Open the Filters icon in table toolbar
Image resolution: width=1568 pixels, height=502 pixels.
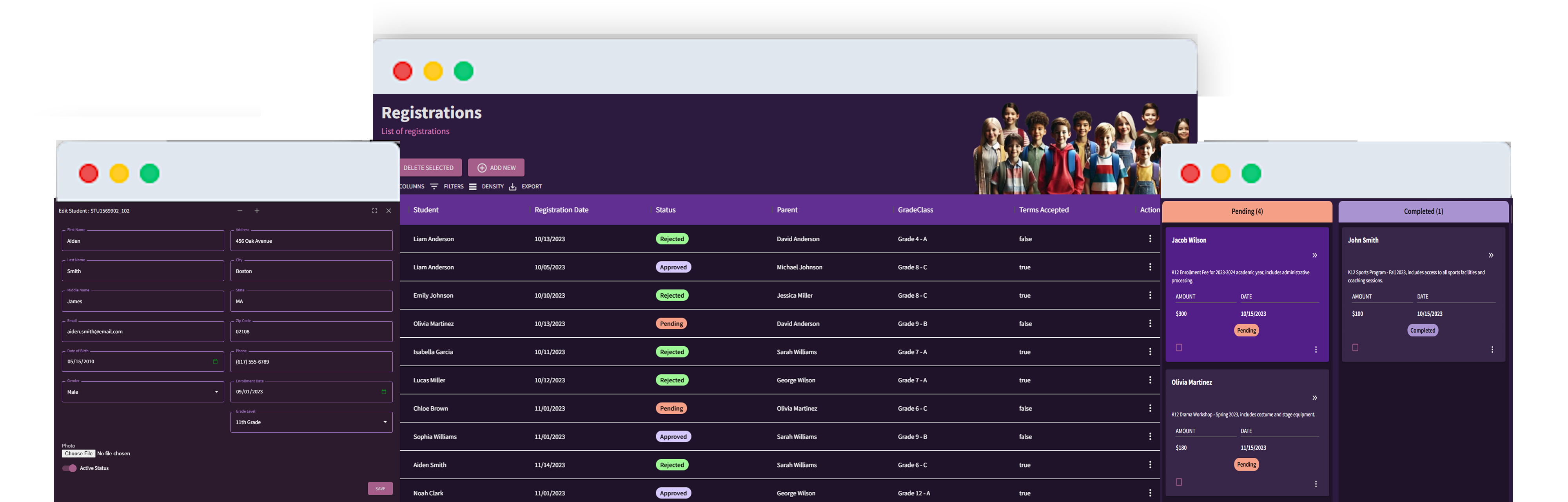[x=434, y=186]
